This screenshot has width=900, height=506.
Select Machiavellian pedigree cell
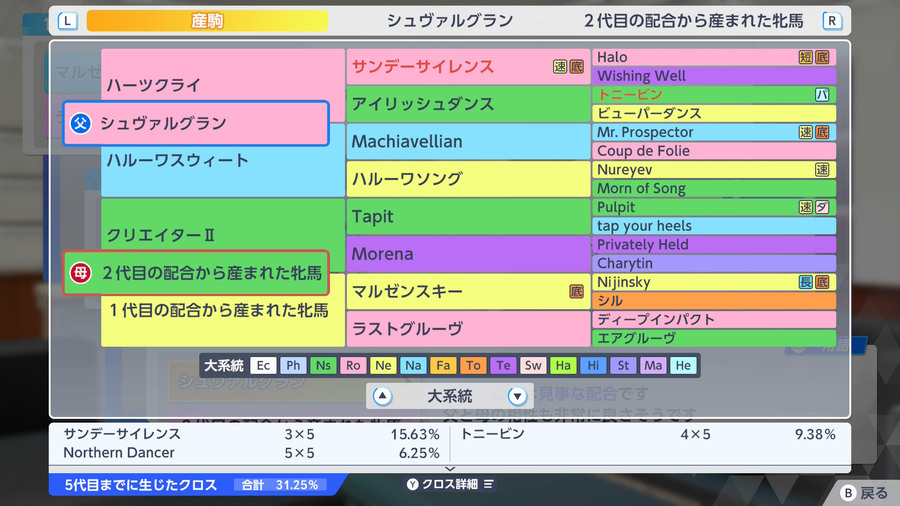click(x=468, y=141)
